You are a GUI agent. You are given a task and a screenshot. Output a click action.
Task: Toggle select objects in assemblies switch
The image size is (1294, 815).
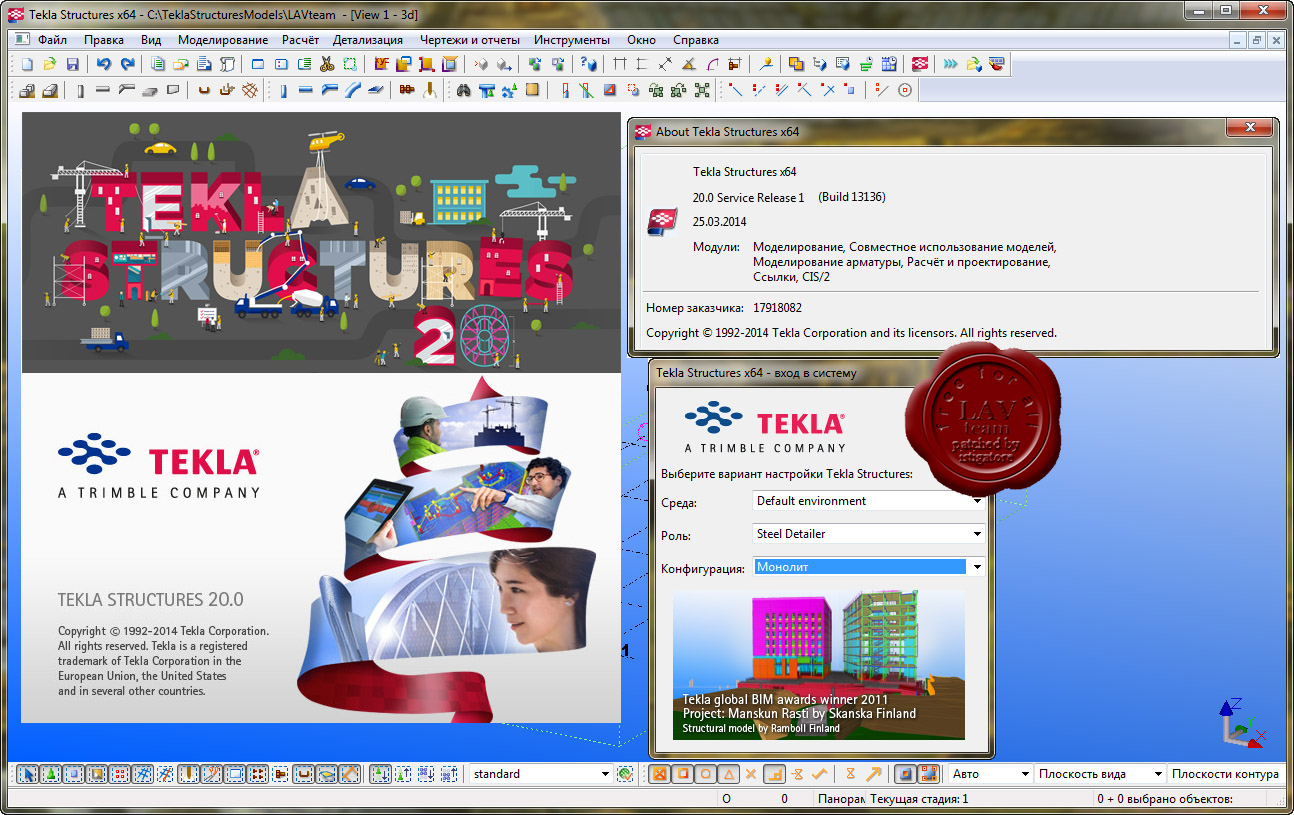point(449,774)
